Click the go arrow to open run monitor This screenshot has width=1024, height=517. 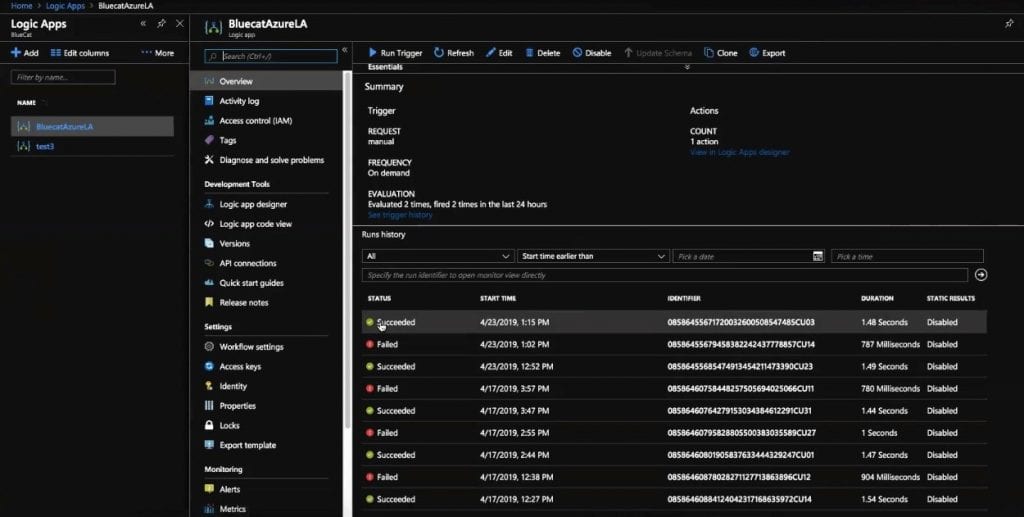pyautogui.click(x=980, y=275)
